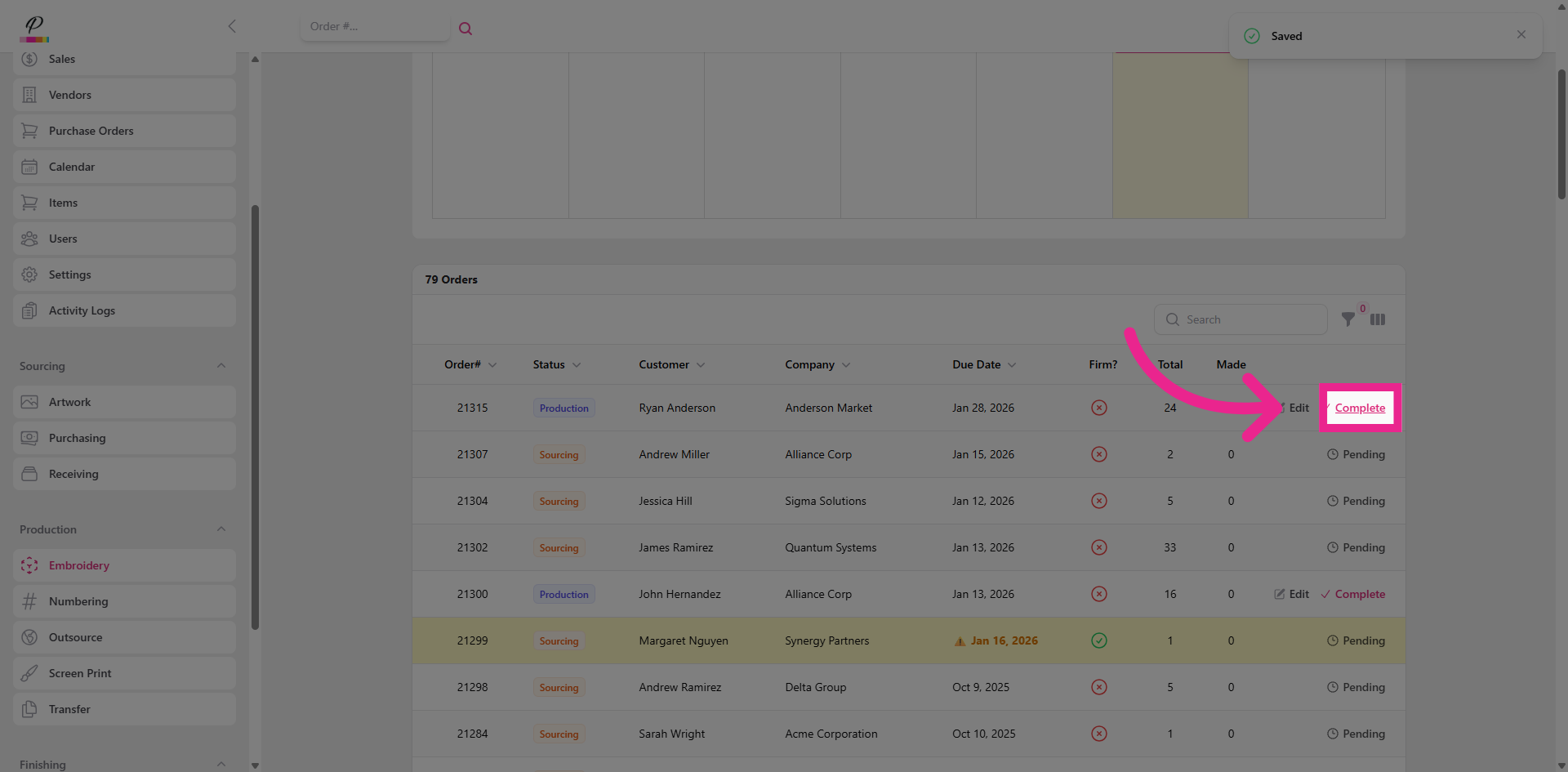1568x772 pixels.
Task: Open the column chooser icon
Action: (1378, 319)
